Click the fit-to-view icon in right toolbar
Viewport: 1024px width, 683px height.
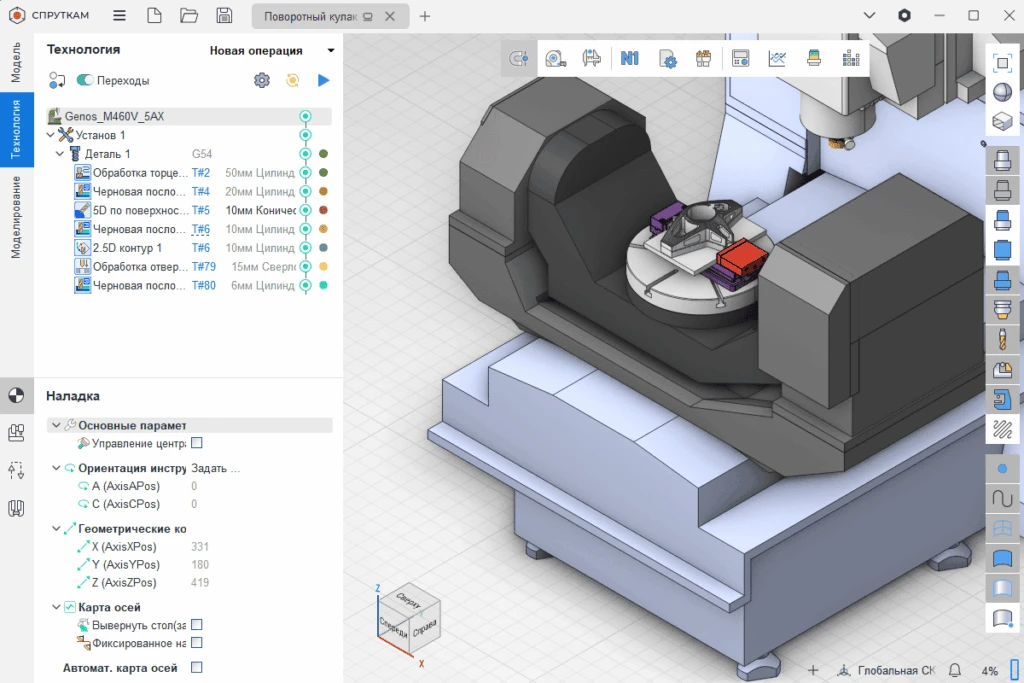pyautogui.click(x=1002, y=62)
